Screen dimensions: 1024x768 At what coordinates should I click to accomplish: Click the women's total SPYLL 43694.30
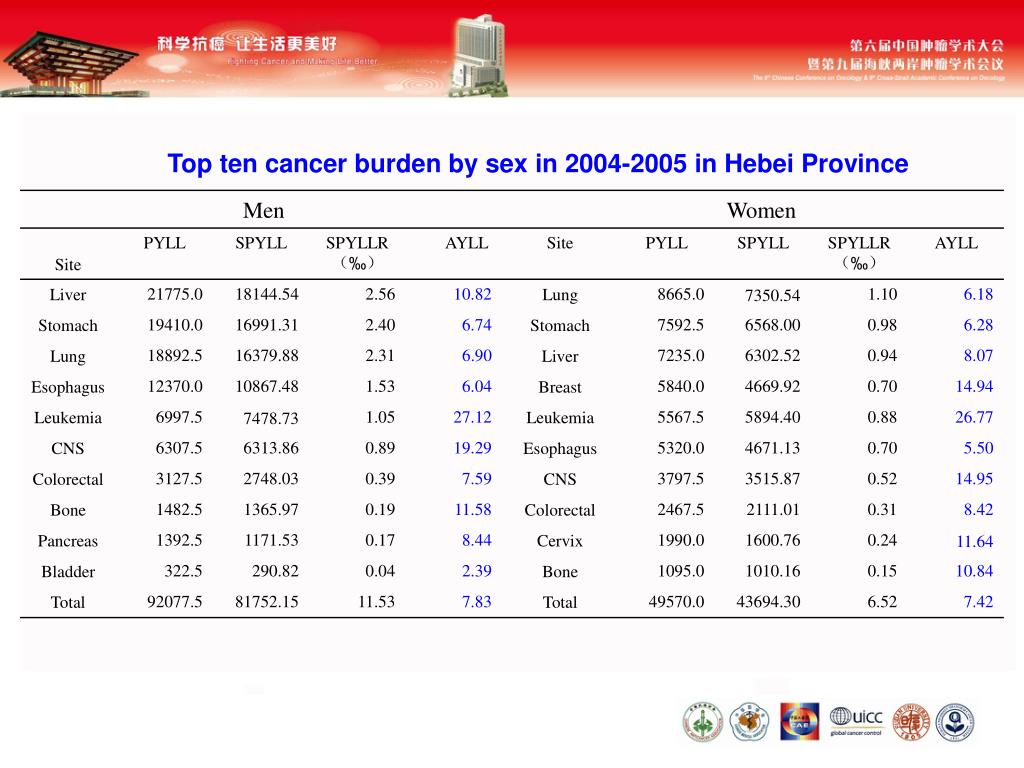(768, 601)
